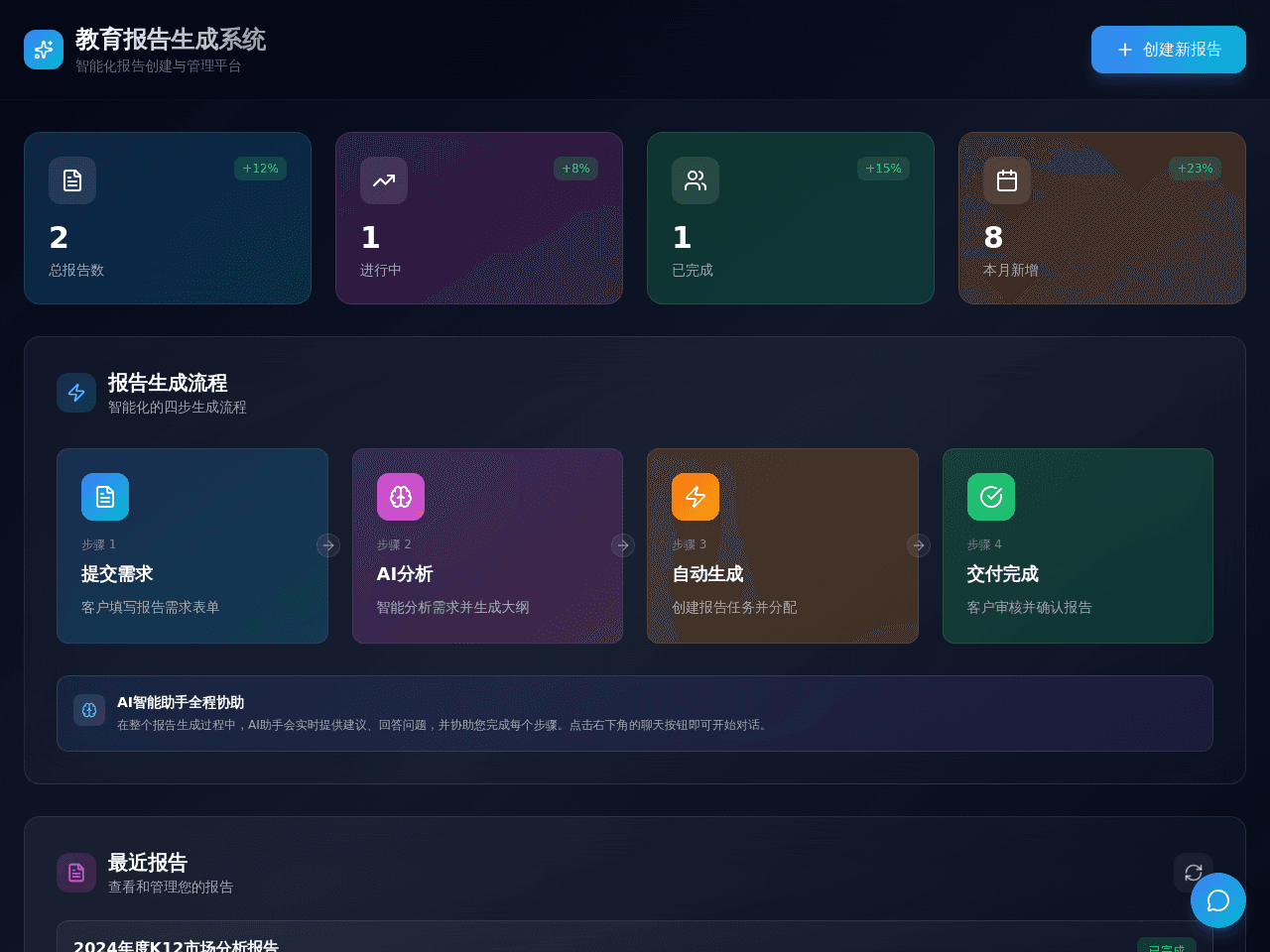Click the users icon in 已完成 card

696,180
